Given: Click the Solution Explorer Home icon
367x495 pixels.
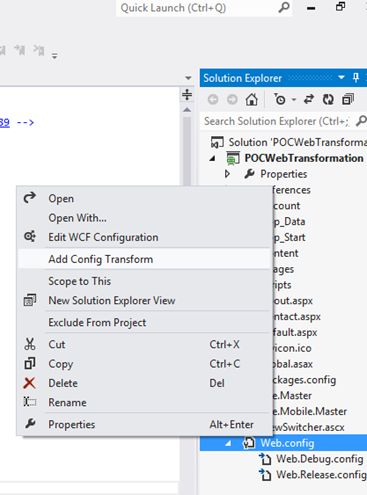Looking at the screenshot, I should coord(252,99).
